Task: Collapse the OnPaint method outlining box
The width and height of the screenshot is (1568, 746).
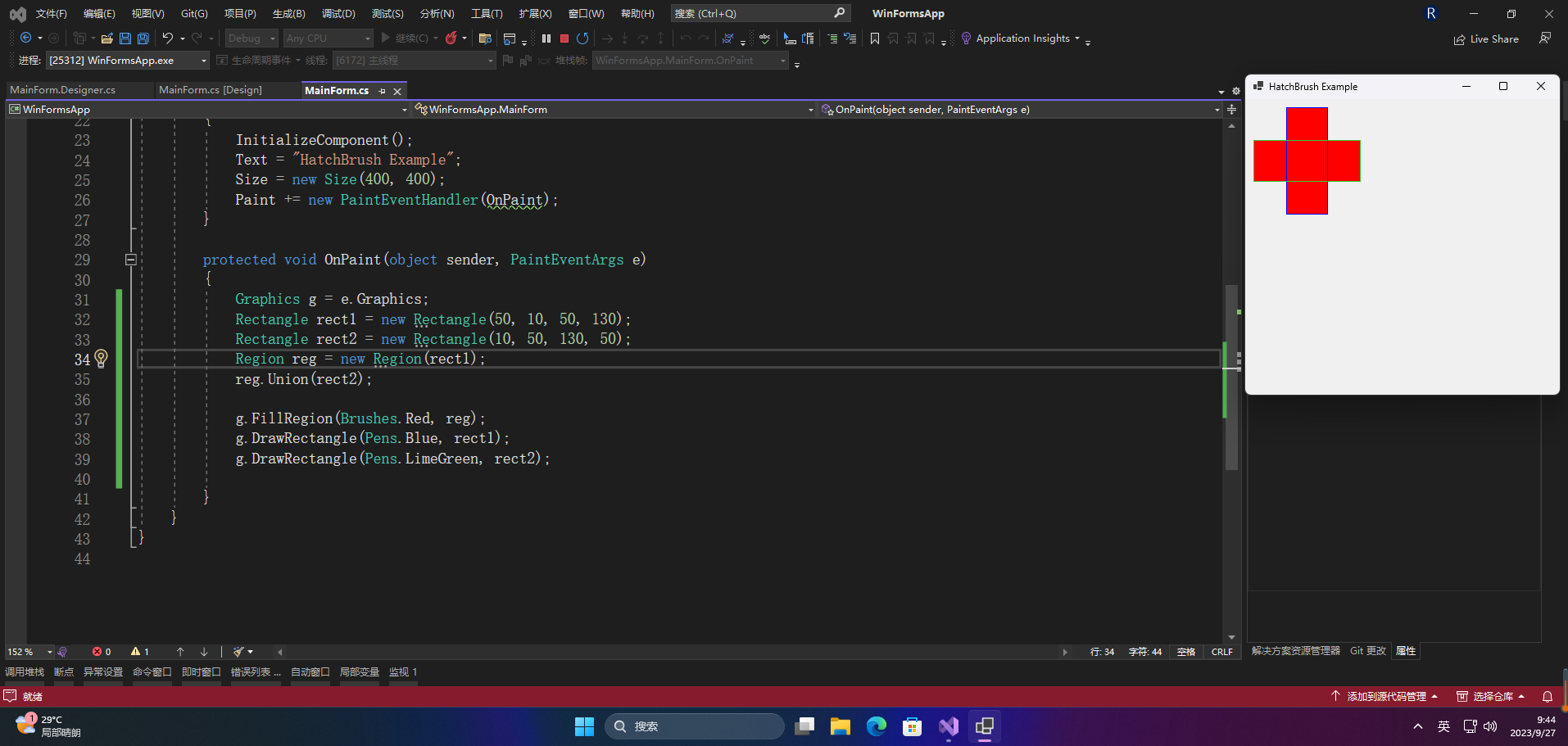Action: click(x=130, y=260)
